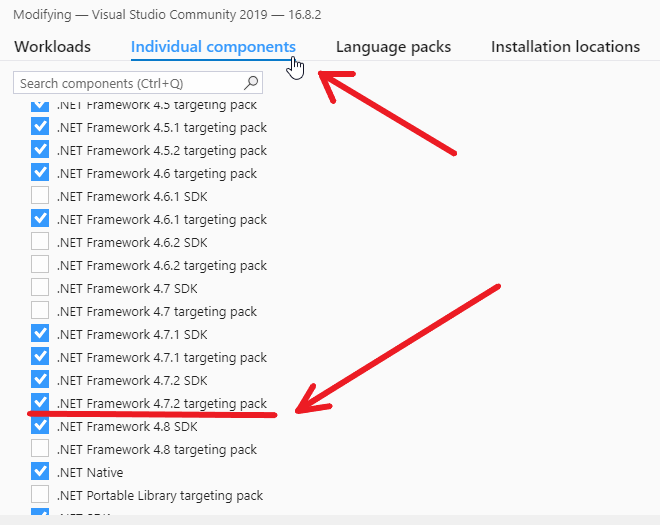Enable .NET Framework 4.7 targeting pack

pos(40,311)
